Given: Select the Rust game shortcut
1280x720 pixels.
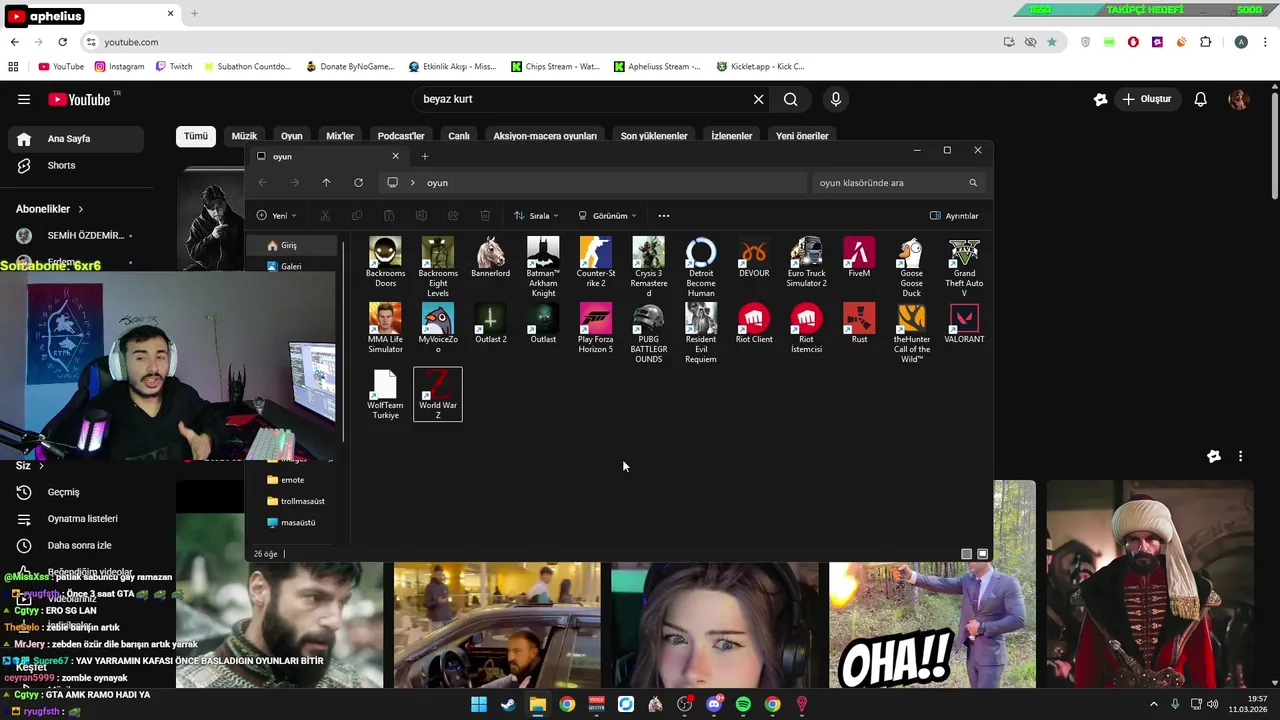Looking at the screenshot, I should pyautogui.click(x=859, y=324).
